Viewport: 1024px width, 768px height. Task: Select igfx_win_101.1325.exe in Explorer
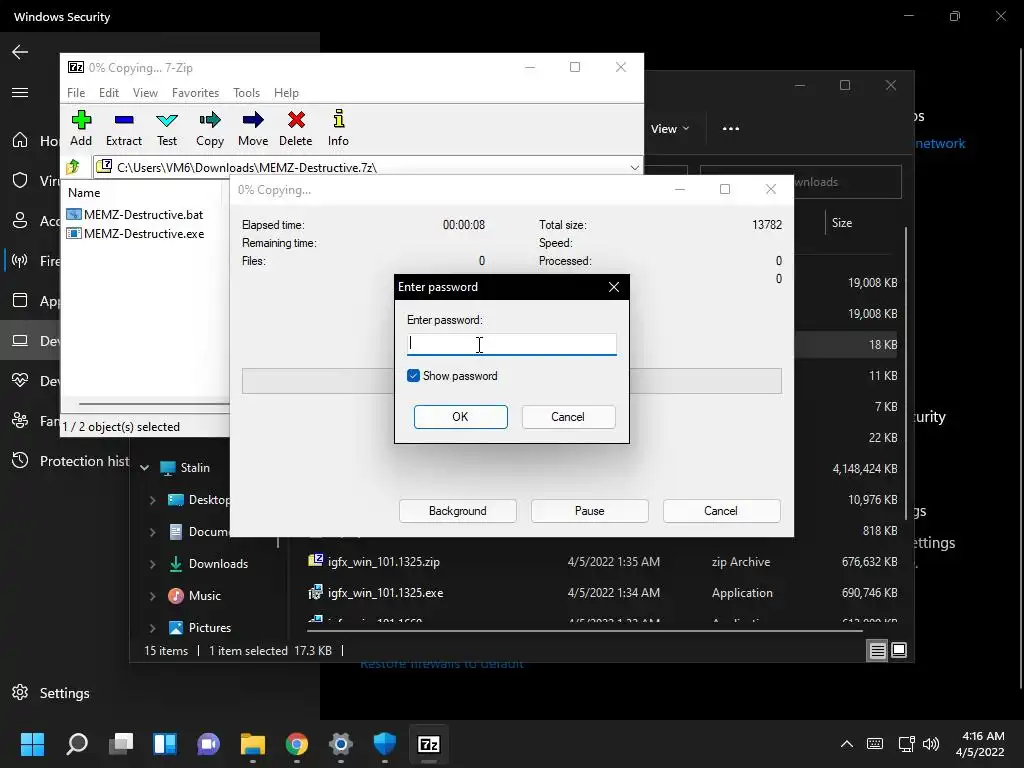point(385,593)
